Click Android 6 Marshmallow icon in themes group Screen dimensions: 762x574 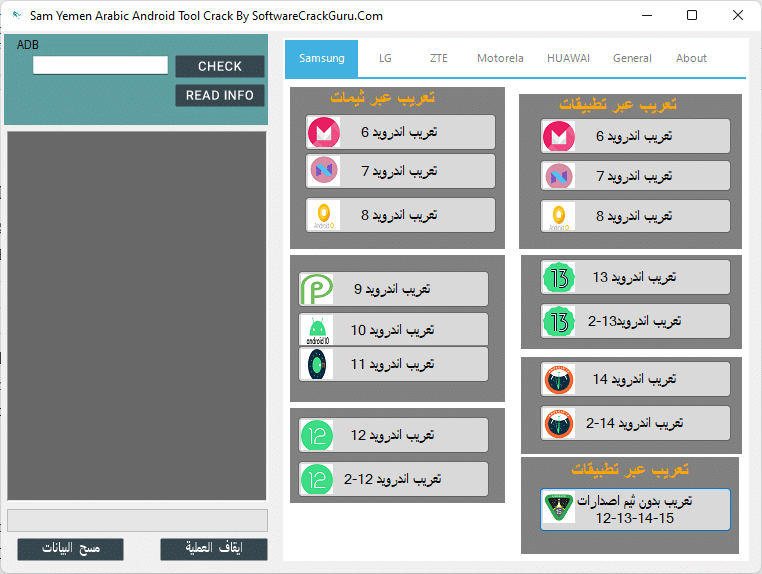(x=324, y=132)
